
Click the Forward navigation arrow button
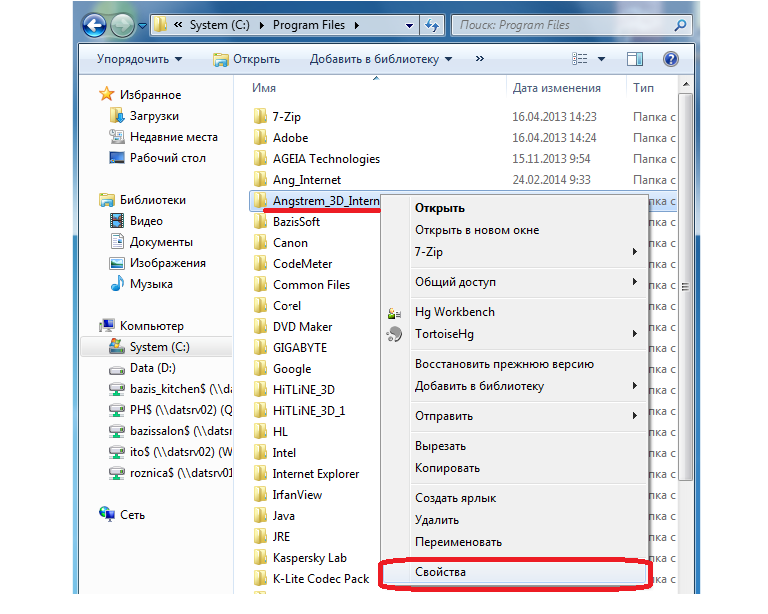pyautogui.click(x=122, y=25)
